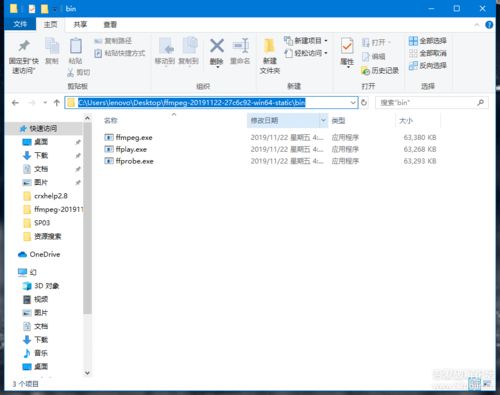
Task: Click Edit in the ribbon
Action: 374,56
